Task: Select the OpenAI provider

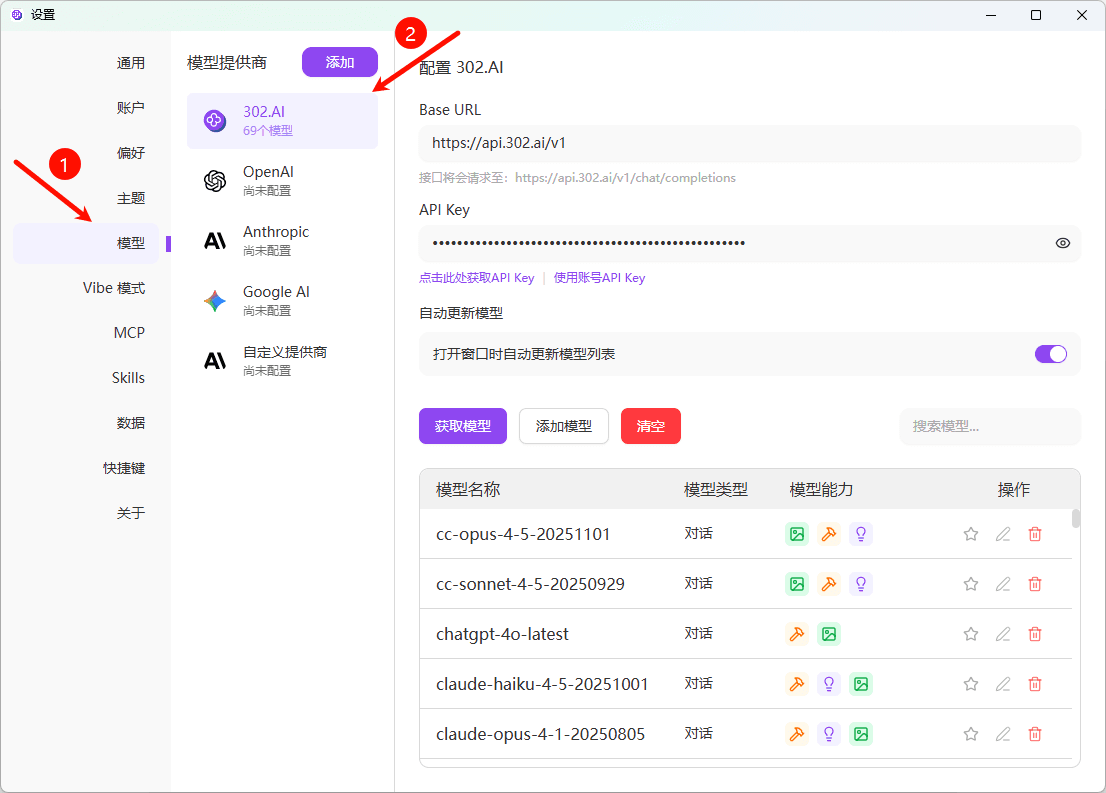Action: coord(282,181)
